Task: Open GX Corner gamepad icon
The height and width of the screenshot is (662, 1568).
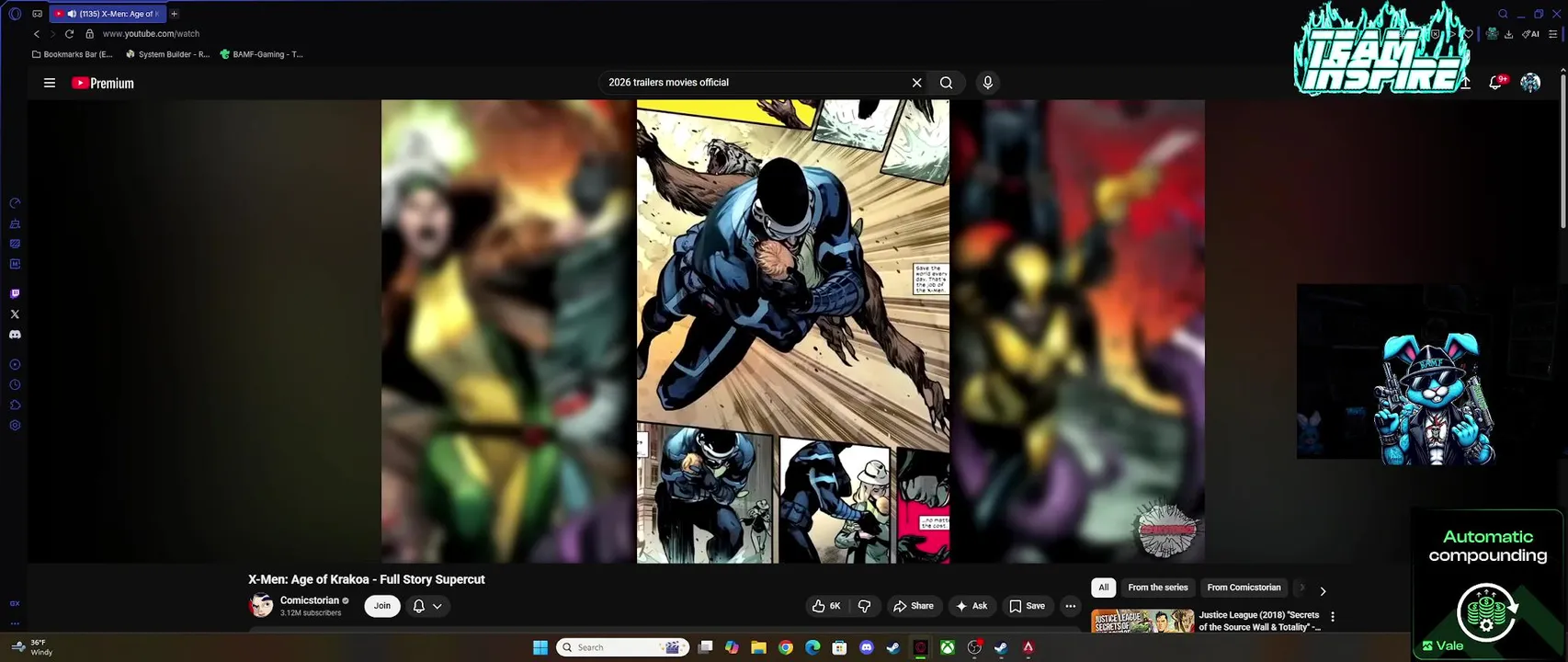Action: coord(37,14)
